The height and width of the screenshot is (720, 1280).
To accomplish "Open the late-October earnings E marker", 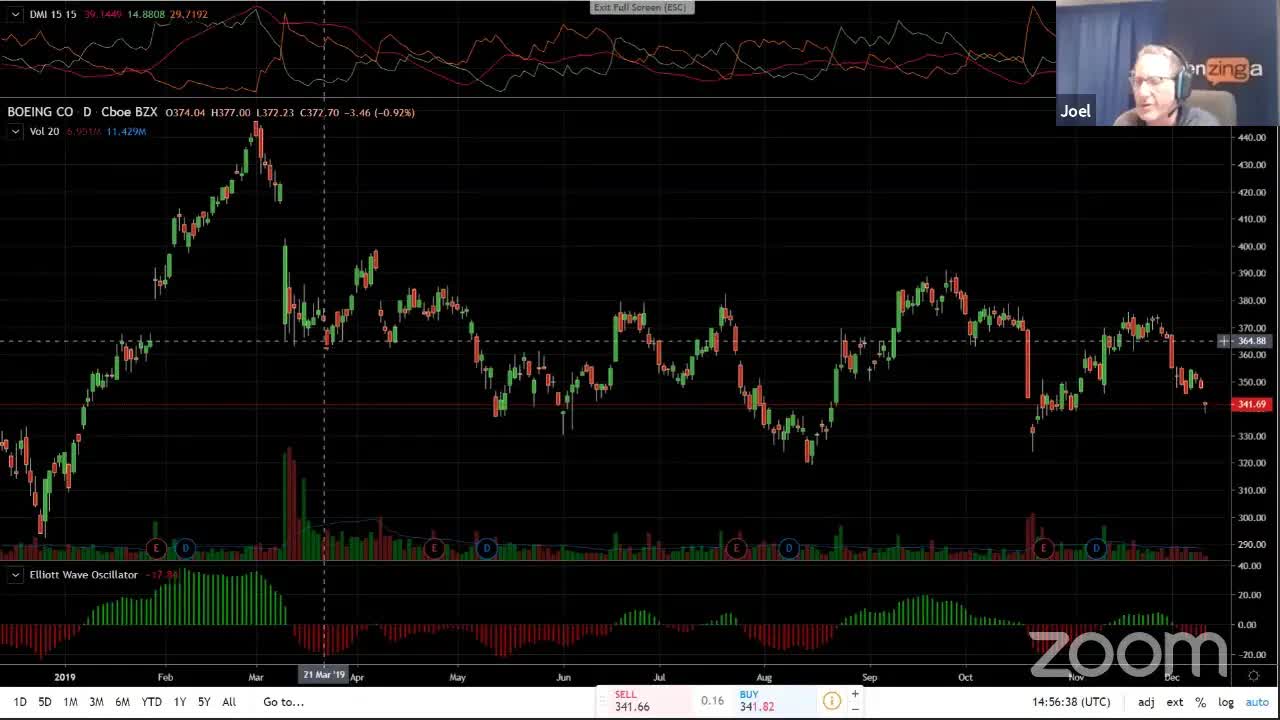I will tap(1043, 548).
